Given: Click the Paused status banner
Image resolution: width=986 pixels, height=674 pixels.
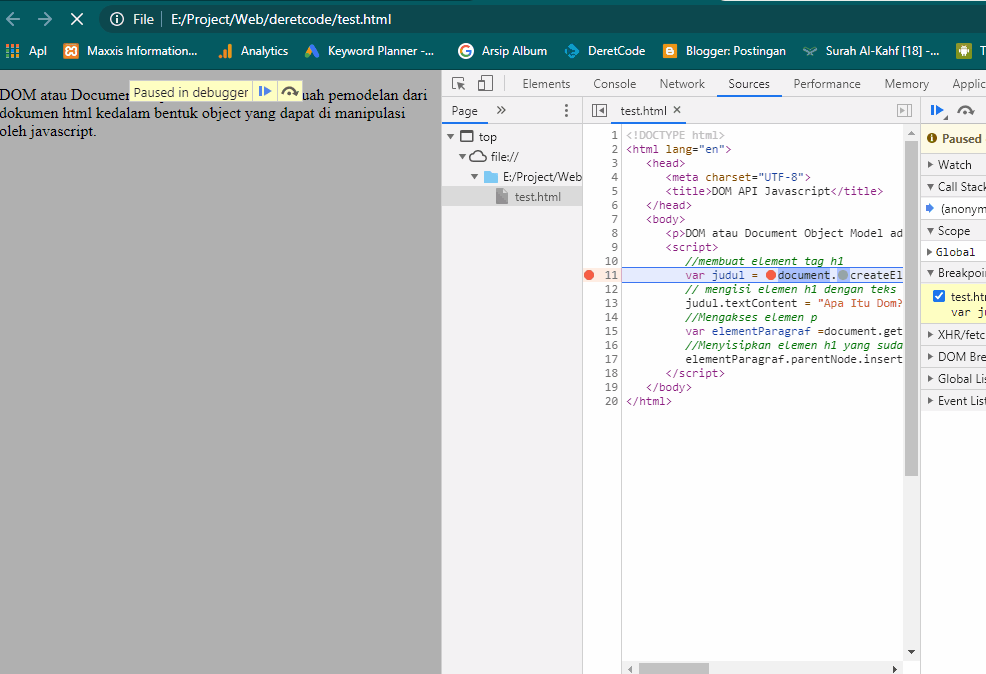Looking at the screenshot, I should coord(953,138).
